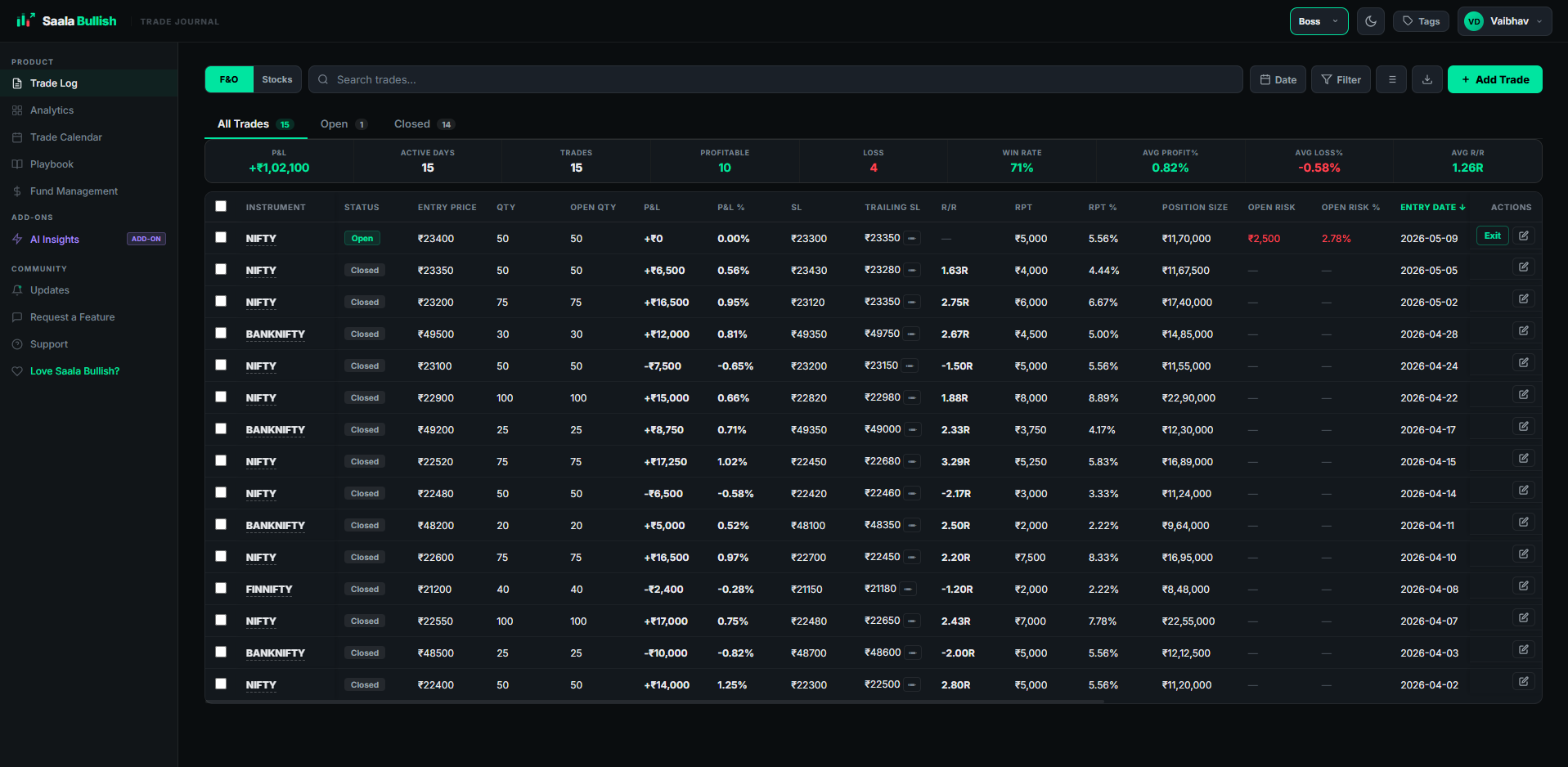Sort by Entry Date column header

coord(1432,207)
